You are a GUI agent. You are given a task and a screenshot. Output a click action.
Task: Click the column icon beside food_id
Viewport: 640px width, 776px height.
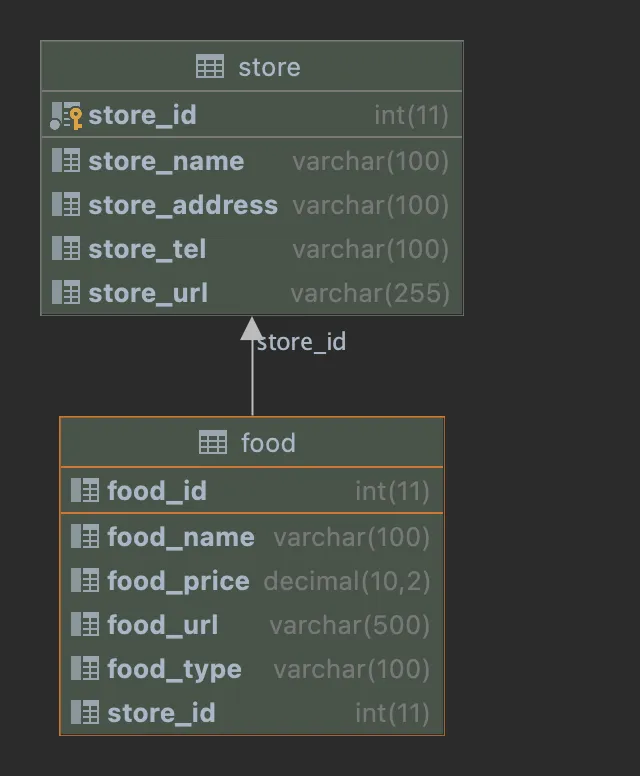85,490
